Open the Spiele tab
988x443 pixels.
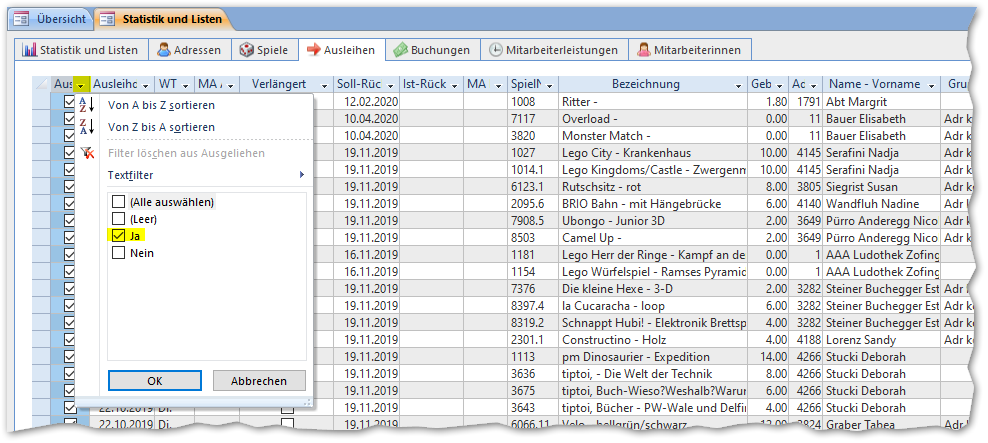(x=264, y=50)
